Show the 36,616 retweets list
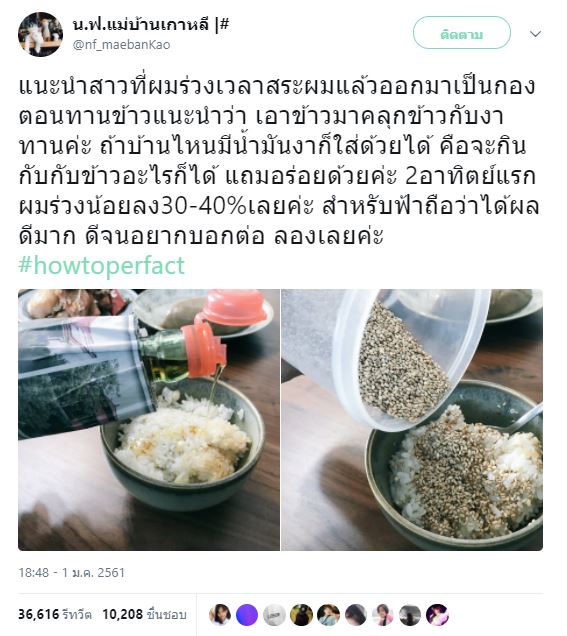The height and width of the screenshot is (636, 567). click(x=55, y=614)
